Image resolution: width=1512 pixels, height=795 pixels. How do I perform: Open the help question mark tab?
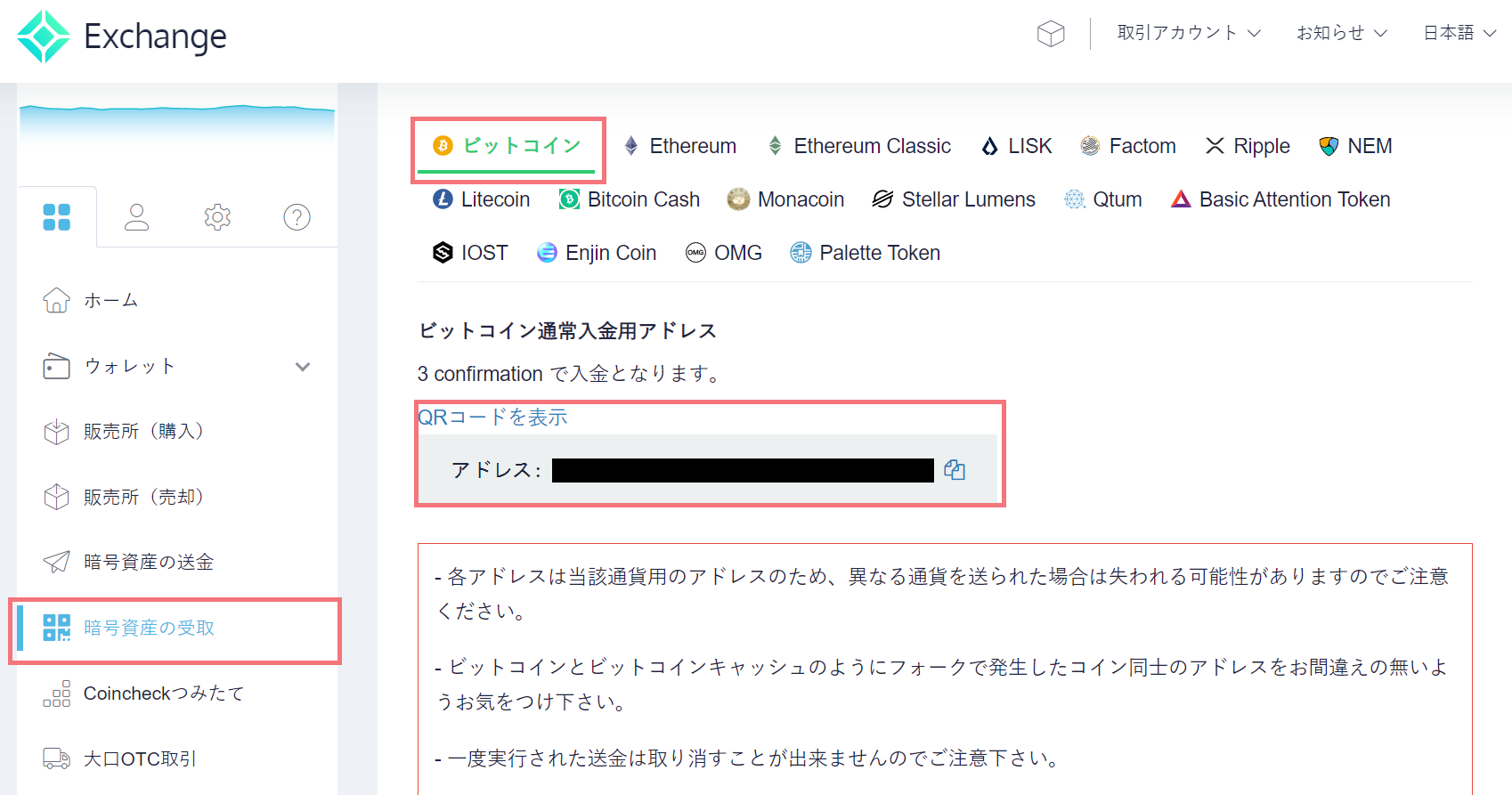point(297,216)
